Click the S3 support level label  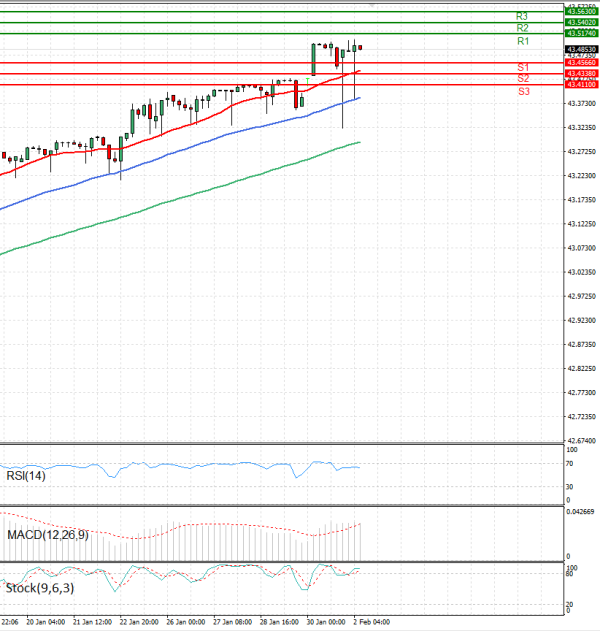pos(523,92)
